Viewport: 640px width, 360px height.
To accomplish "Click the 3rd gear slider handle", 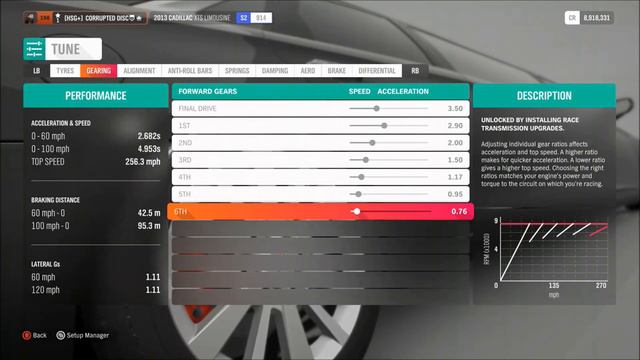I will (x=366, y=160).
